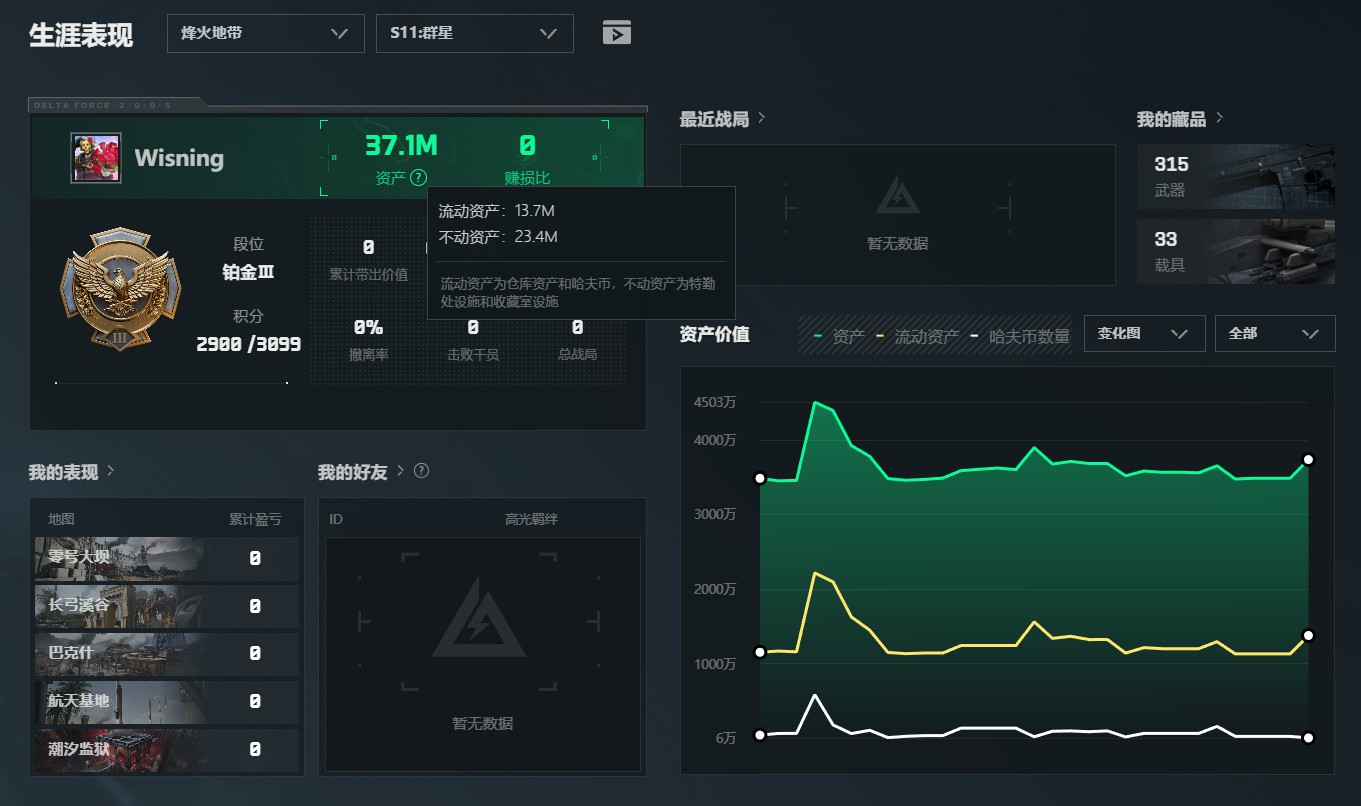Viewport: 1361px width, 806px height.
Task: Toggle the 流动资产 series in chart legend
Action: [x=917, y=337]
